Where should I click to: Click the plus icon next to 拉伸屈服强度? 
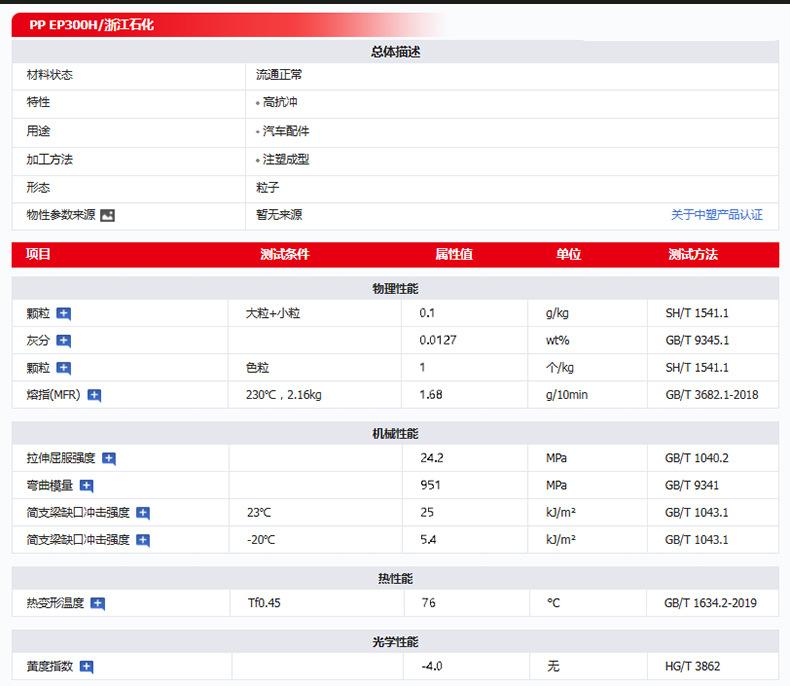coord(109,458)
